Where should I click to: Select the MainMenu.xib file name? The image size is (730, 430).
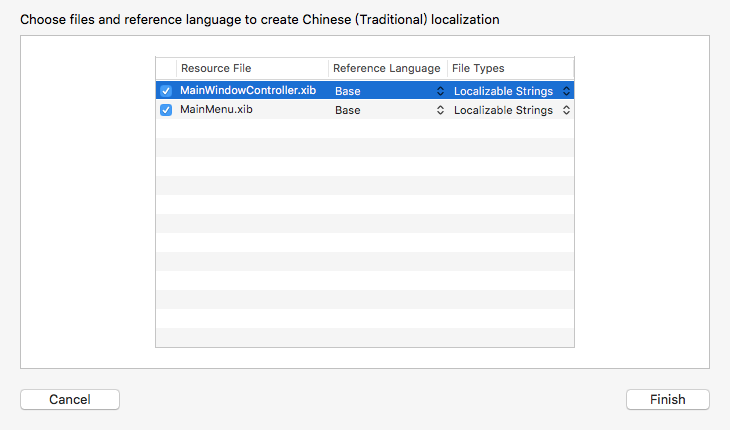[x=216, y=109]
